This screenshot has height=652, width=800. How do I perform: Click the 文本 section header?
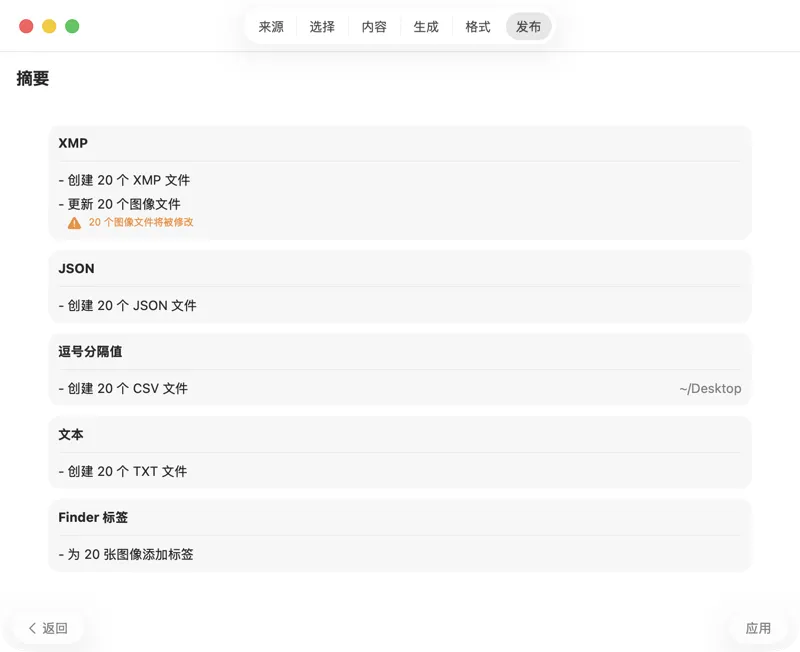tap(72, 435)
